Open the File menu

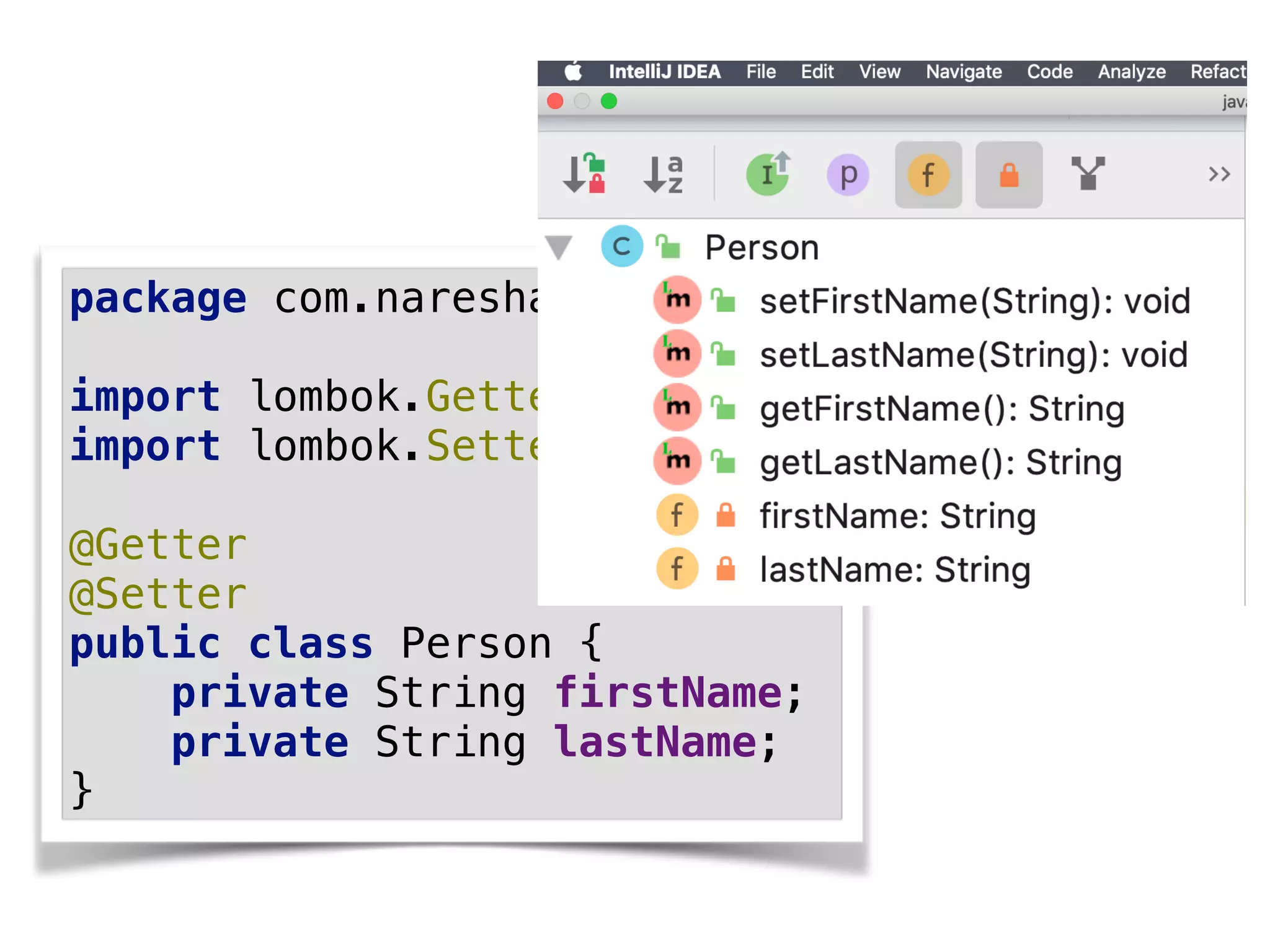point(761,72)
